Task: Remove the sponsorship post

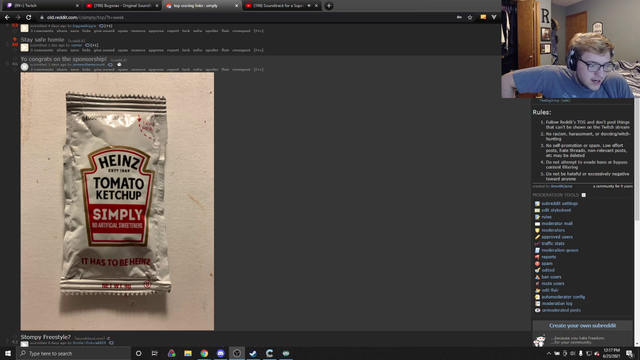Action: (138, 70)
